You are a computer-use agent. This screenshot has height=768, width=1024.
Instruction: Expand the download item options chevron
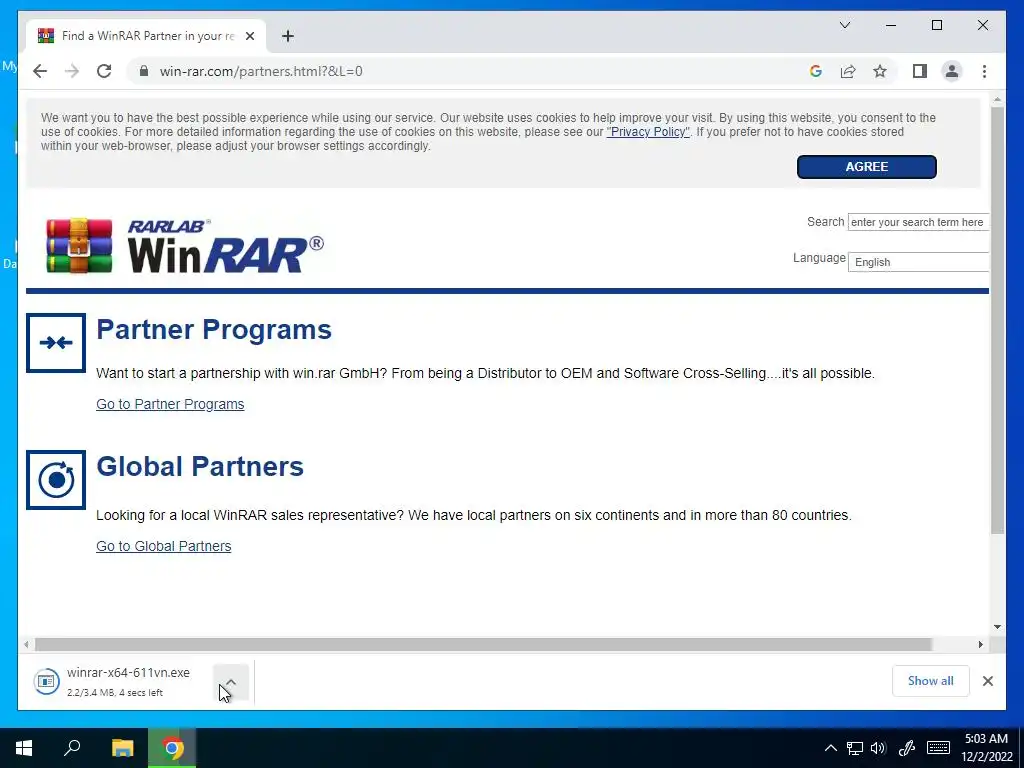[x=231, y=682]
